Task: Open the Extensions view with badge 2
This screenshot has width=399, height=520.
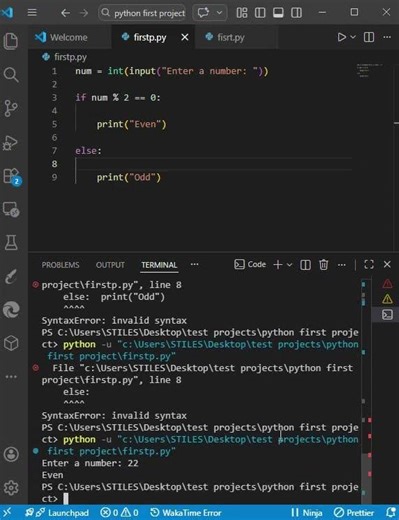Action: point(12,176)
